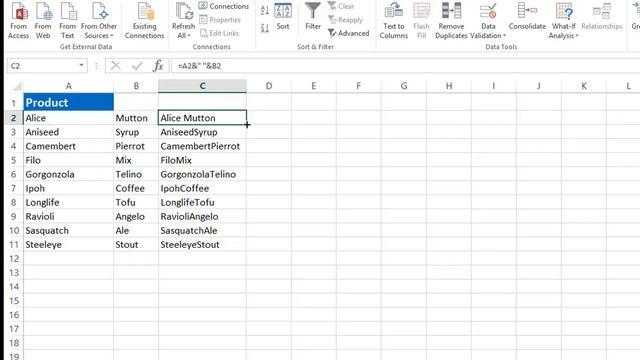This screenshot has width=640, height=360.
Task: Click the Name Box showing C2
Action: point(42,66)
